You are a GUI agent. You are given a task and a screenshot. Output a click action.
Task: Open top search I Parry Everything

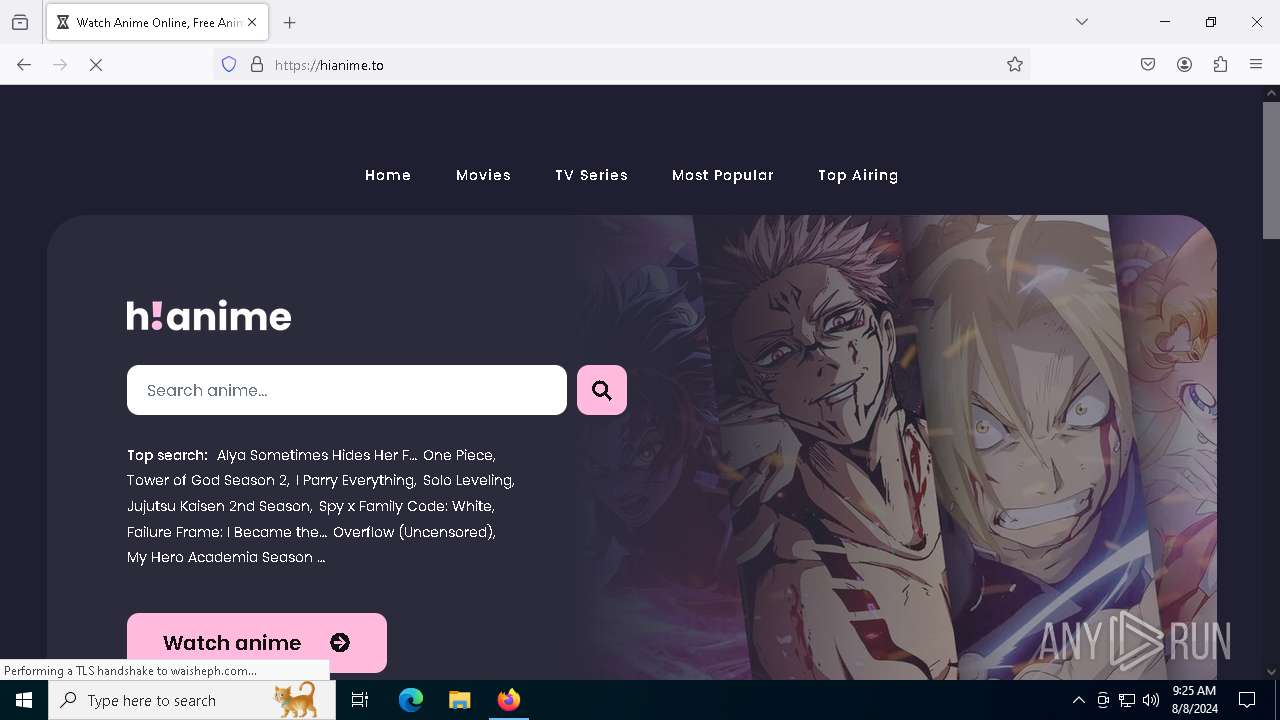point(356,481)
